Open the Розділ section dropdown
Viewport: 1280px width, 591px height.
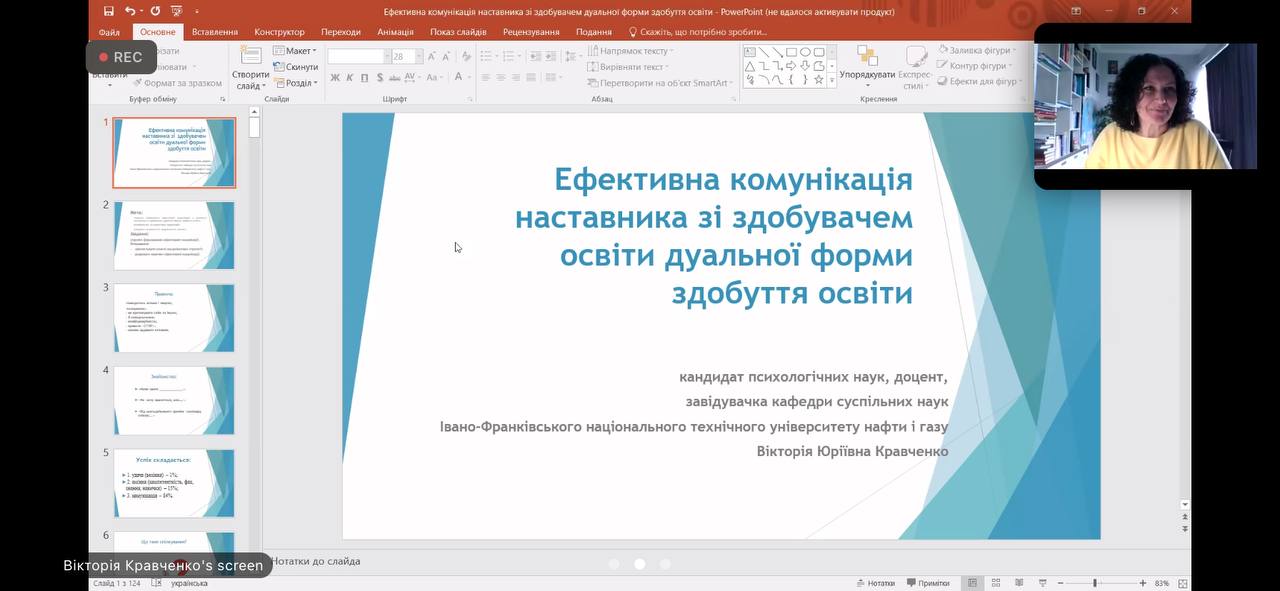[295, 83]
